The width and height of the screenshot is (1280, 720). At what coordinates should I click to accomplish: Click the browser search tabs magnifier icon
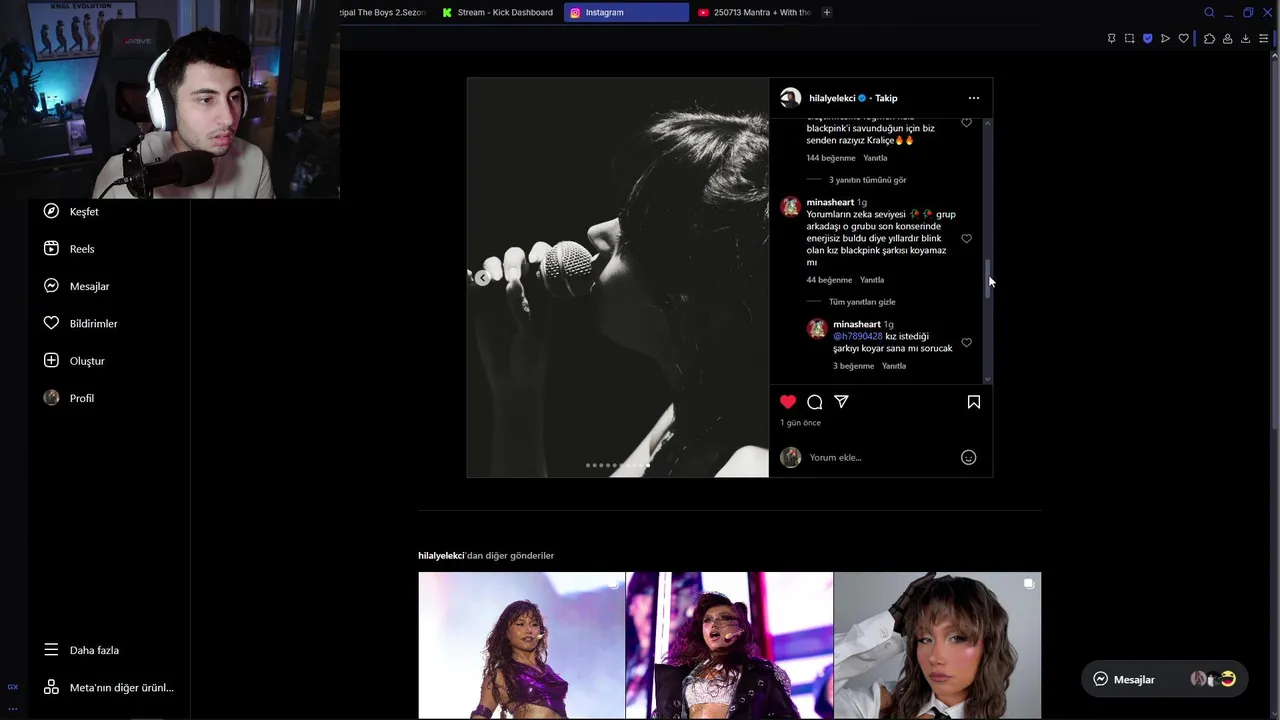(x=1209, y=12)
